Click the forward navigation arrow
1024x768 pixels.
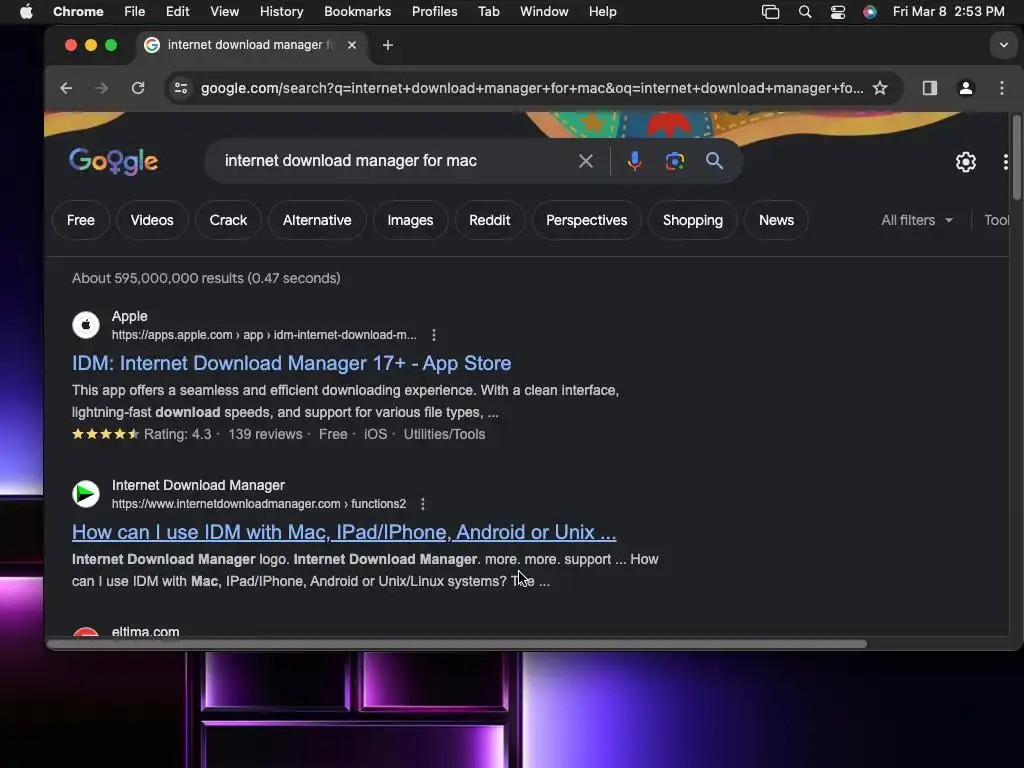coord(102,88)
